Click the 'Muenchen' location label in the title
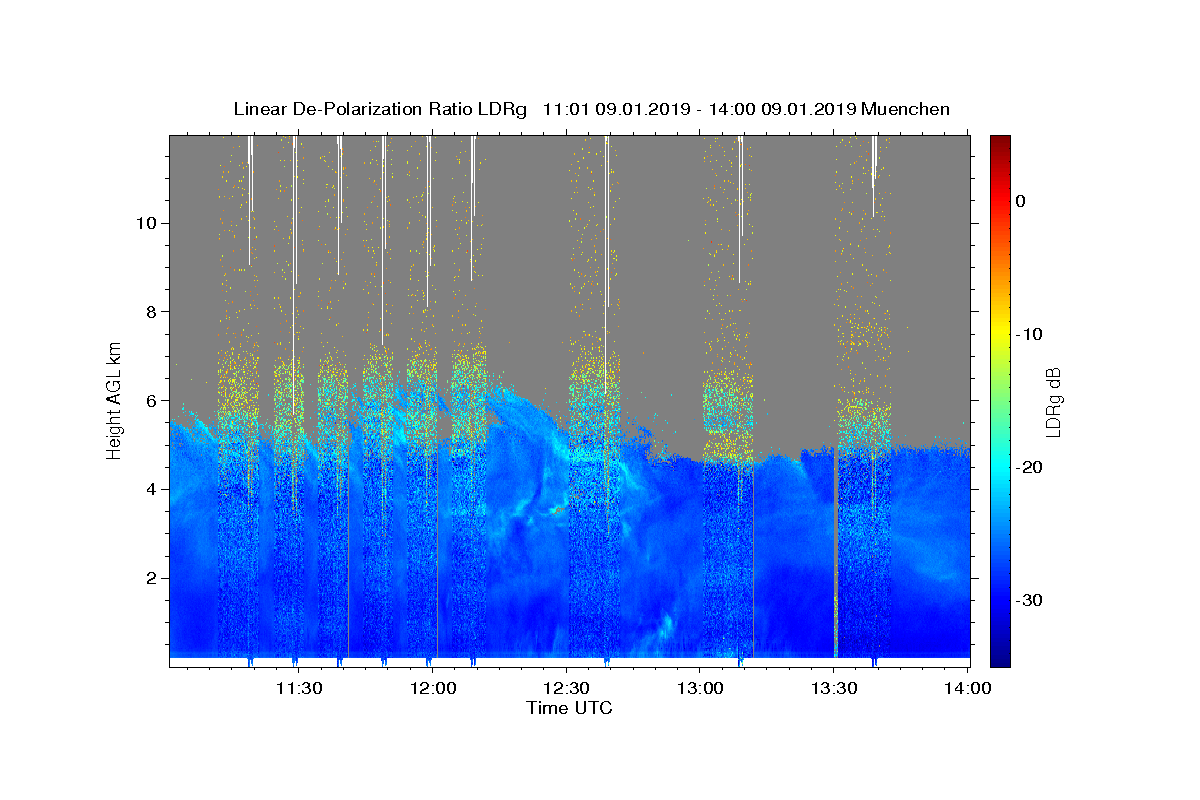1200x800 pixels. 906,109
